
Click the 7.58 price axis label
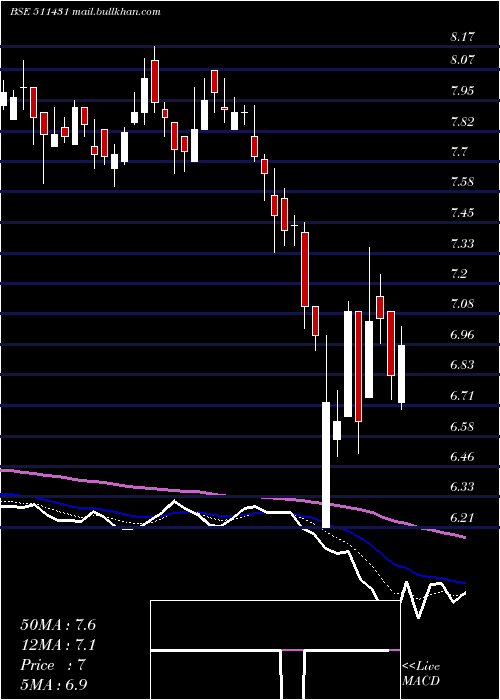tap(462, 182)
